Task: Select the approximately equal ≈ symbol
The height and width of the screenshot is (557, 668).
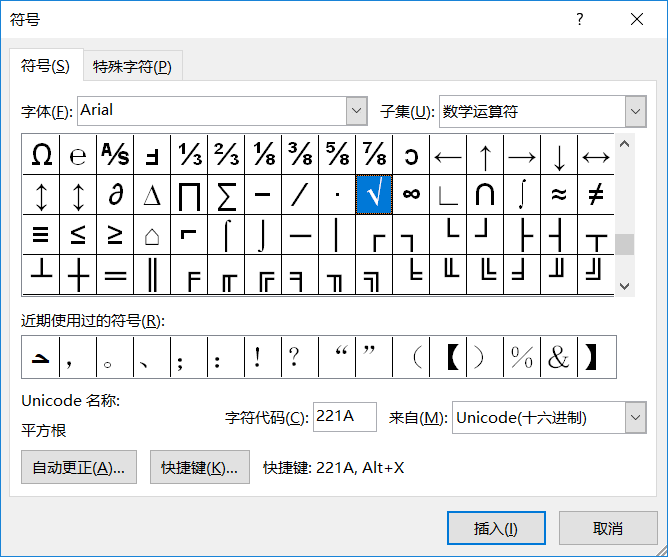Action: tap(559, 194)
